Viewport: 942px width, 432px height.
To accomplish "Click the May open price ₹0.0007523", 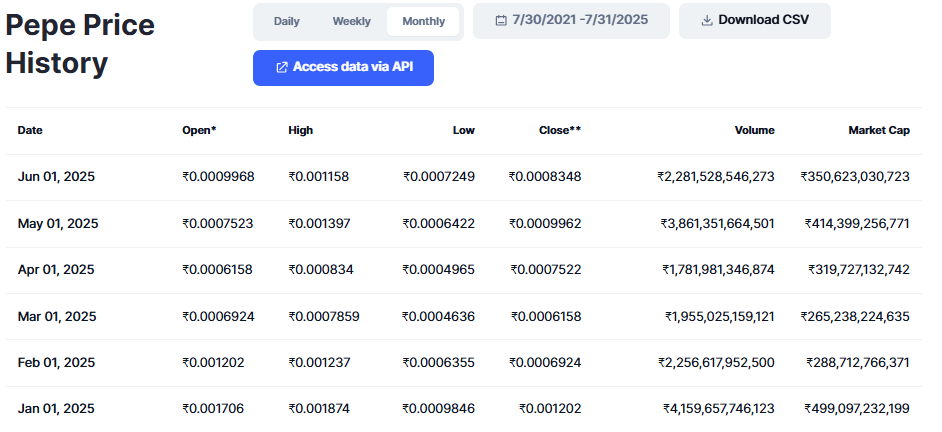I will (x=217, y=224).
